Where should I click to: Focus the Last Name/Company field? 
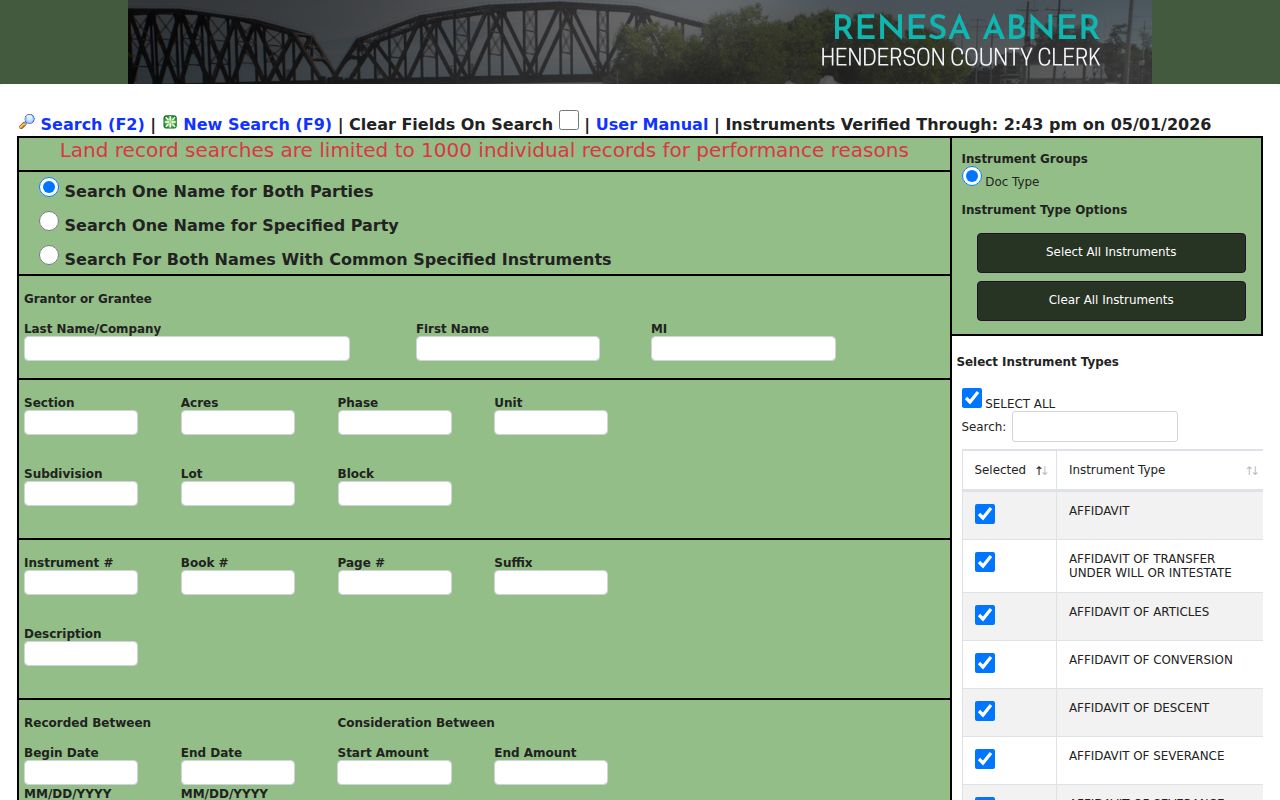tap(187, 348)
